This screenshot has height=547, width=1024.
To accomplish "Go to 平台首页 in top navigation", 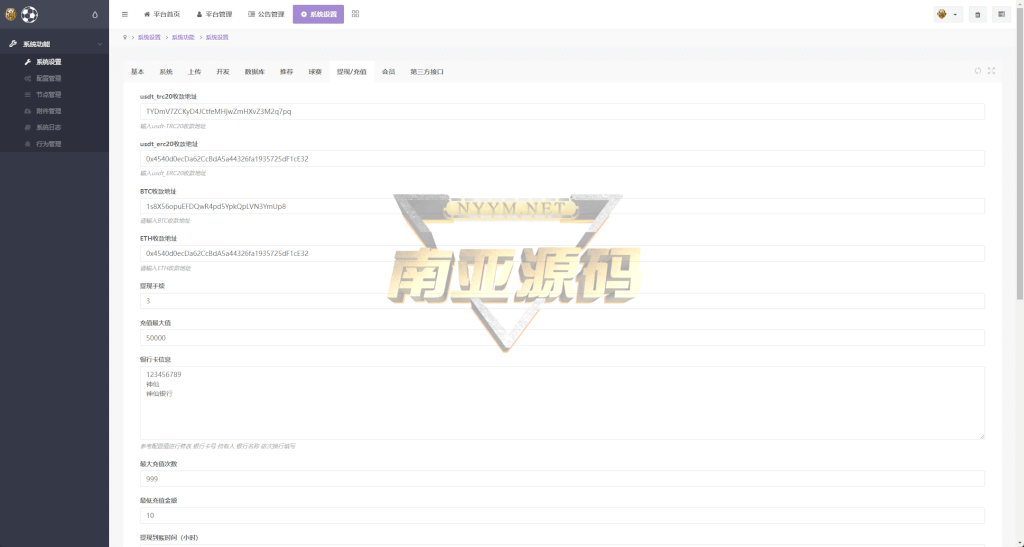I will 162,15.
